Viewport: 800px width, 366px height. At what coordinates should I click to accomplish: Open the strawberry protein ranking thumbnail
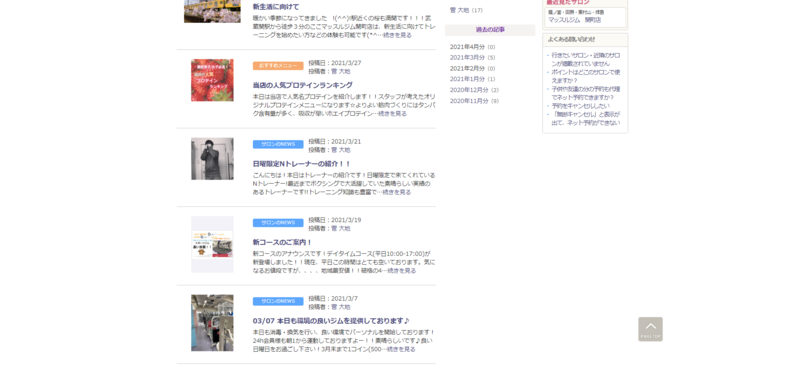(212, 80)
